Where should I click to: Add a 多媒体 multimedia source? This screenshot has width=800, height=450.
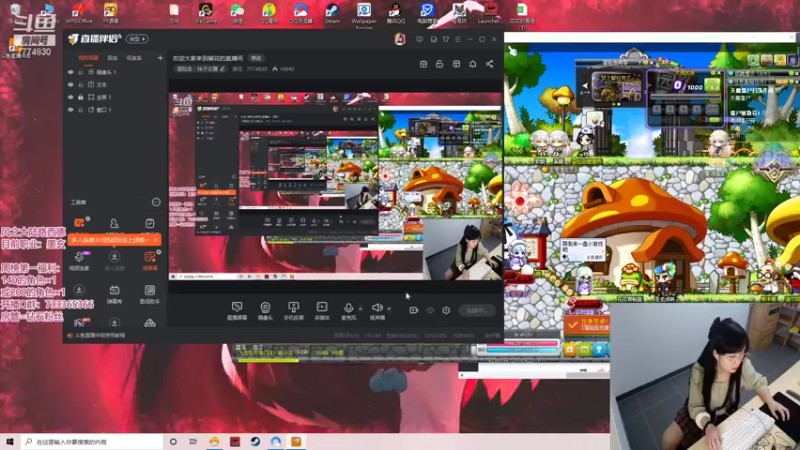322,311
